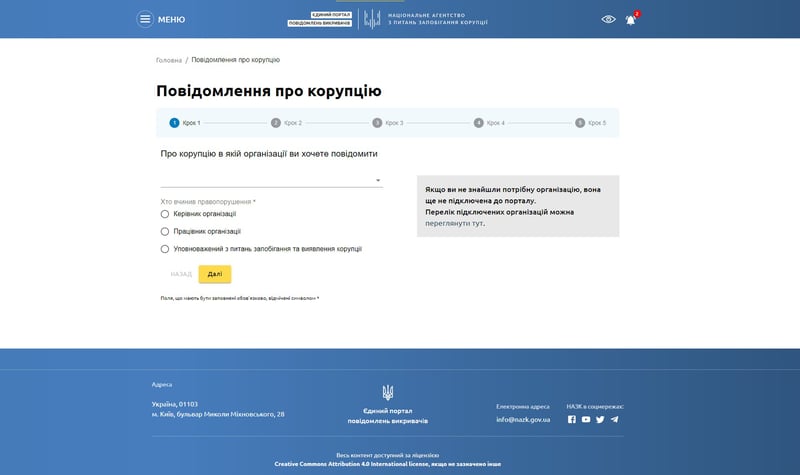Open the hamburger МЕНЮ icon
This screenshot has width=800, height=475.
(x=146, y=19)
